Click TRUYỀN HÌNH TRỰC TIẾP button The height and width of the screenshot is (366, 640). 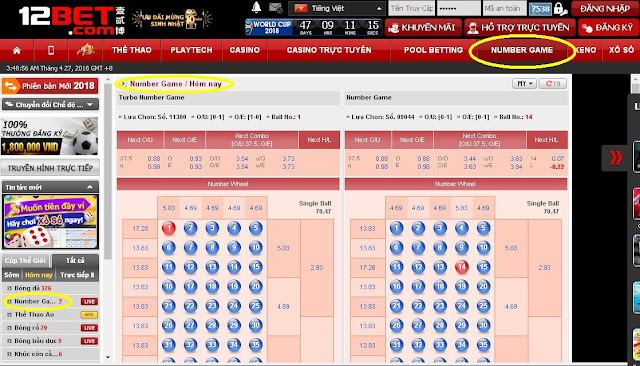(50, 168)
